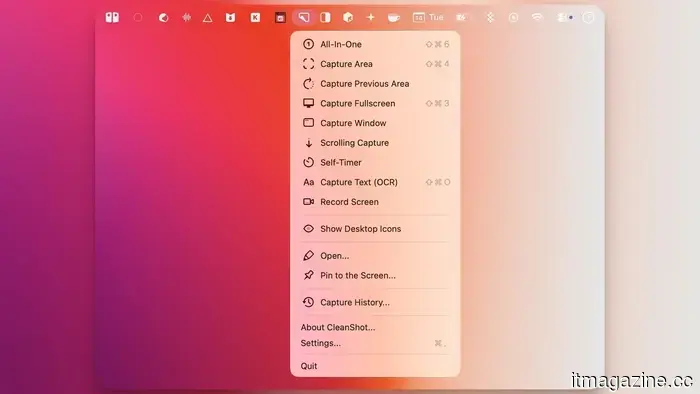Choose Open... in the menu
Viewport: 700px width, 394px height.
click(375, 256)
